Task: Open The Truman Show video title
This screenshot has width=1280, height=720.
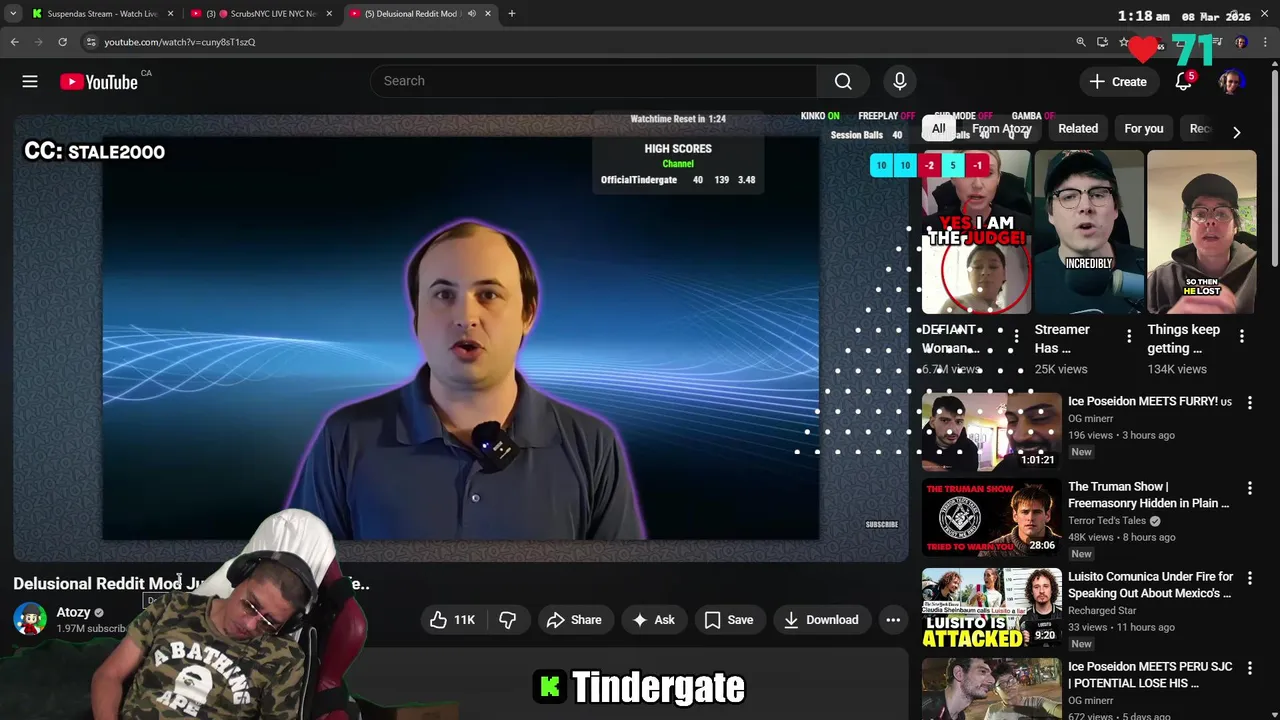Action: 1149,495
